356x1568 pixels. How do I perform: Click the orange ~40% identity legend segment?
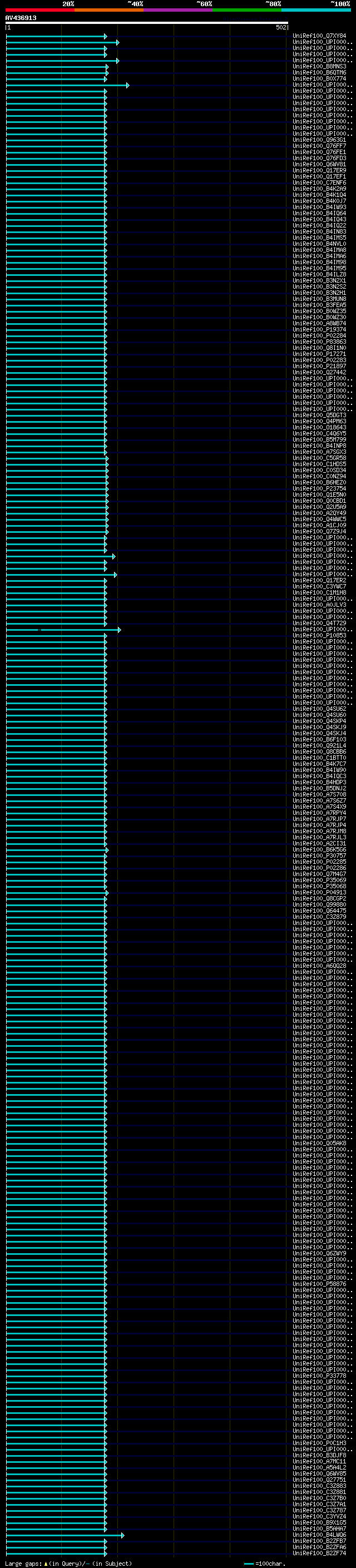(109, 10)
